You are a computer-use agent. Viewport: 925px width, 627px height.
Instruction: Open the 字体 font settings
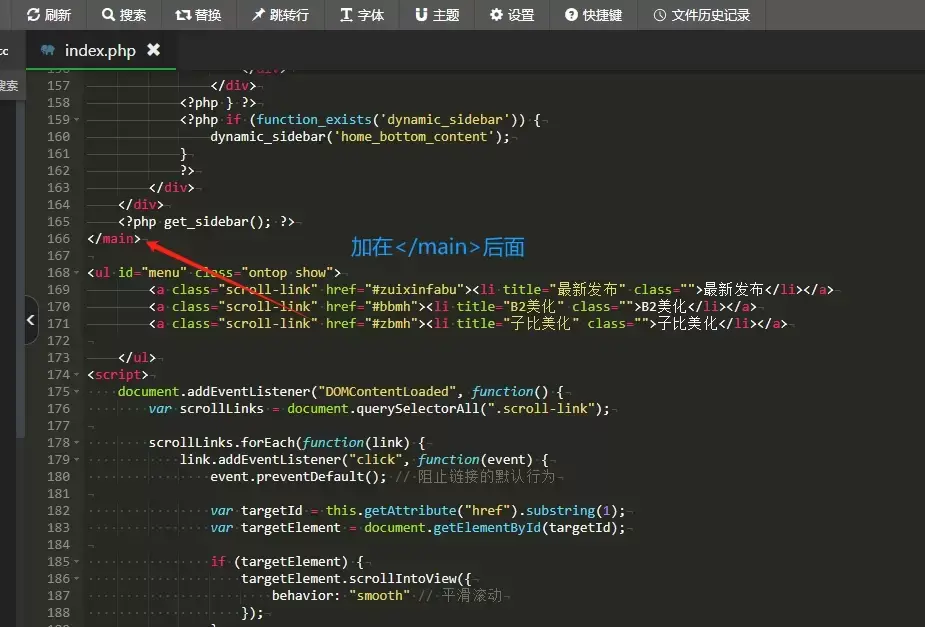[361, 15]
